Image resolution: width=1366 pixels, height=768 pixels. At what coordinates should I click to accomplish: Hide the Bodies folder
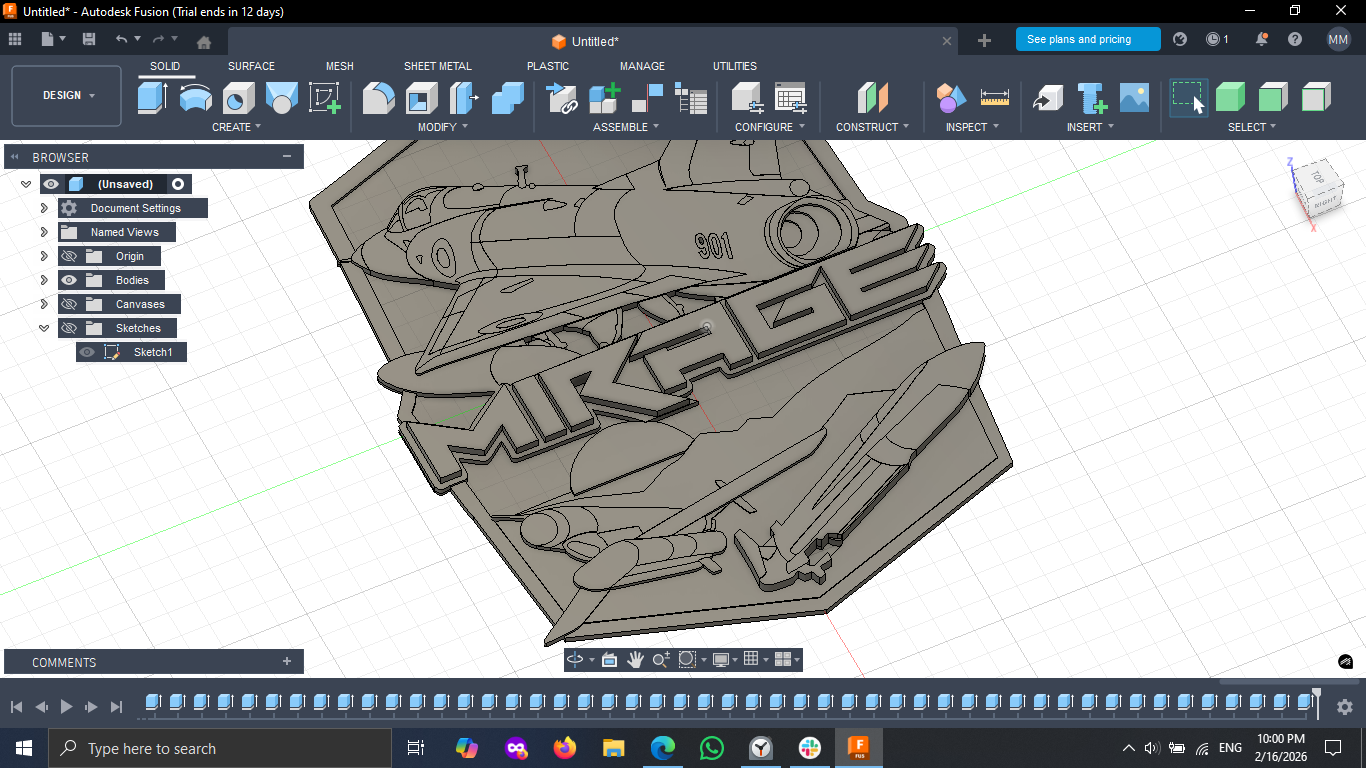(x=69, y=280)
